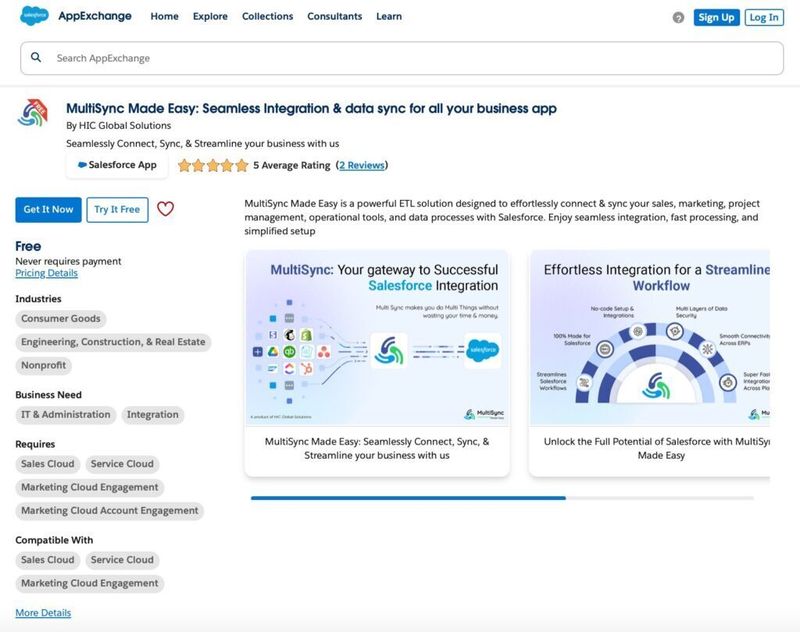Screen dimensions: 800x632
Task: Click the MultiSync app logo icon
Action: coord(32,113)
